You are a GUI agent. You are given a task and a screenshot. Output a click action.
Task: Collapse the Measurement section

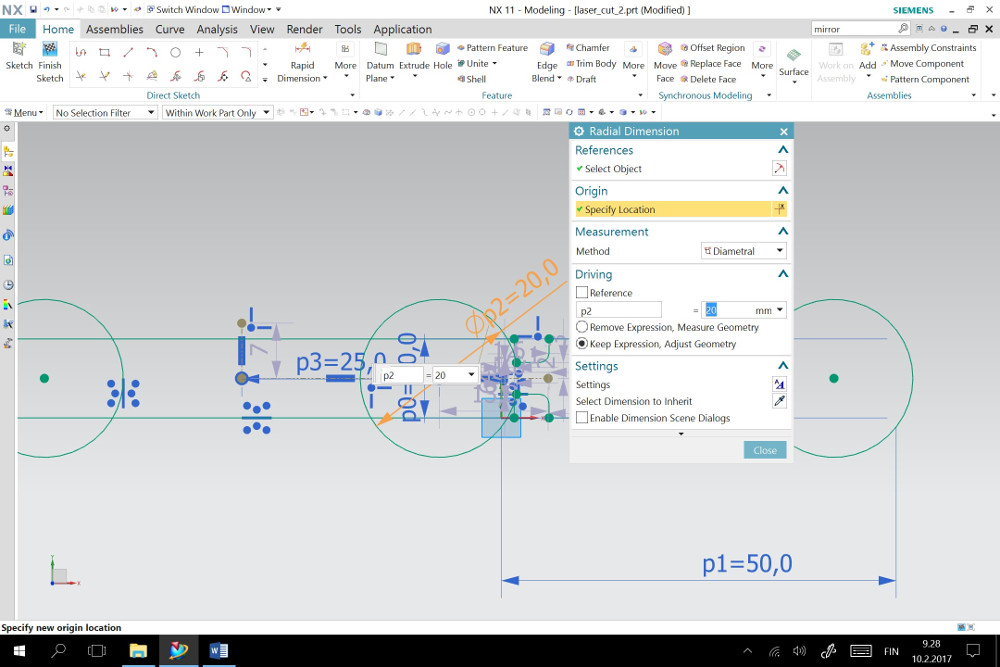coord(783,231)
